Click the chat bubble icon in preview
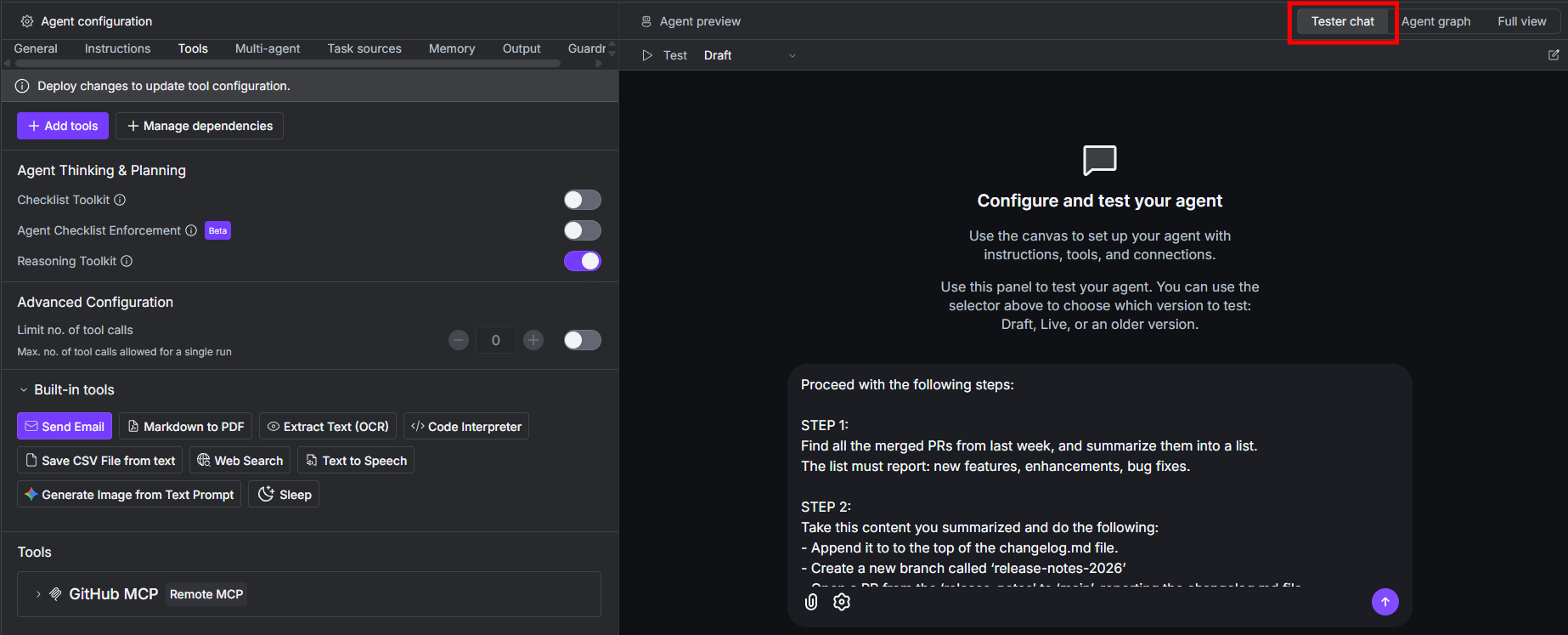Viewport: 1568px width, 635px height. click(1100, 160)
